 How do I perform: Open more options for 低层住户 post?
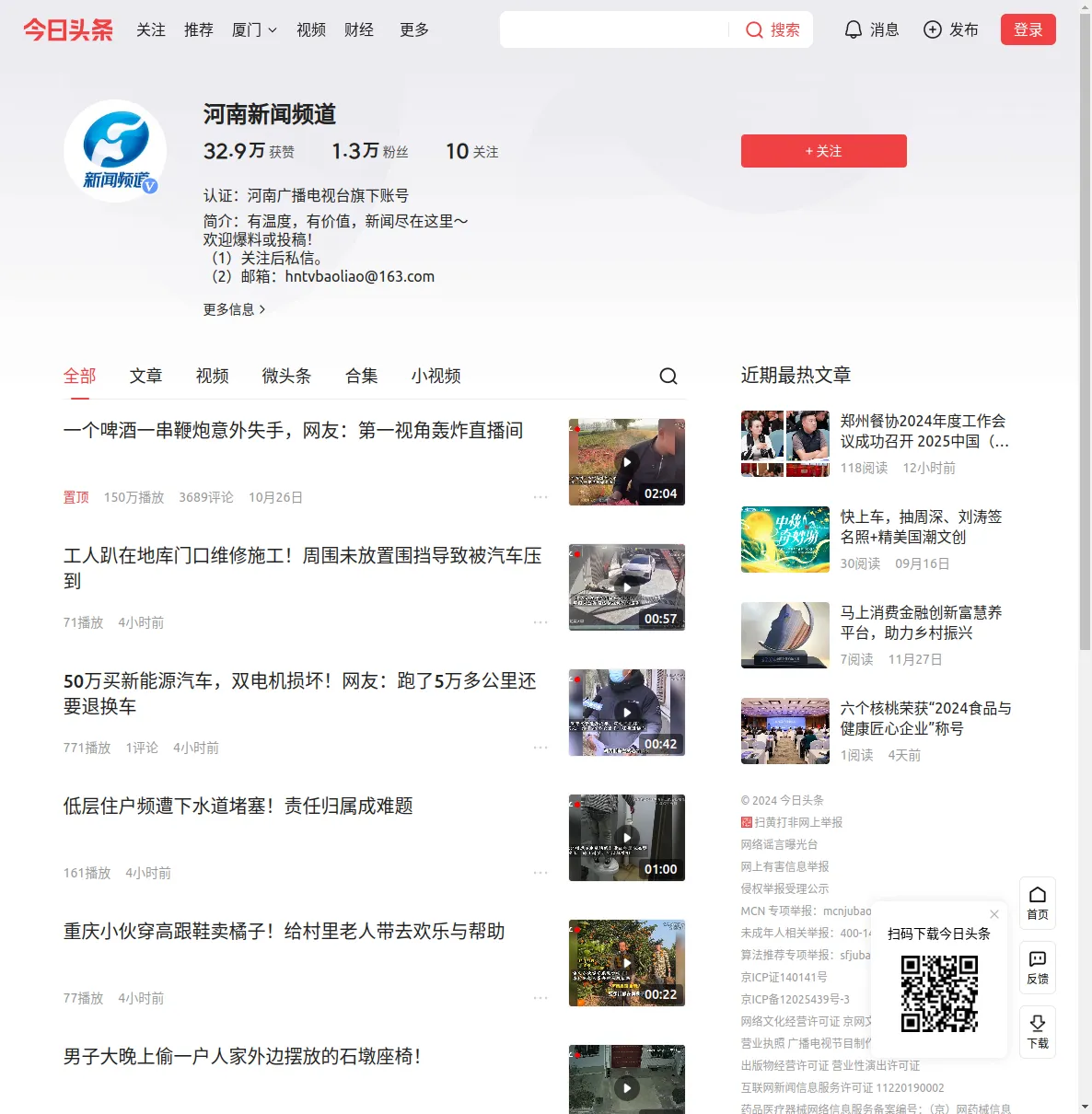pos(540,873)
